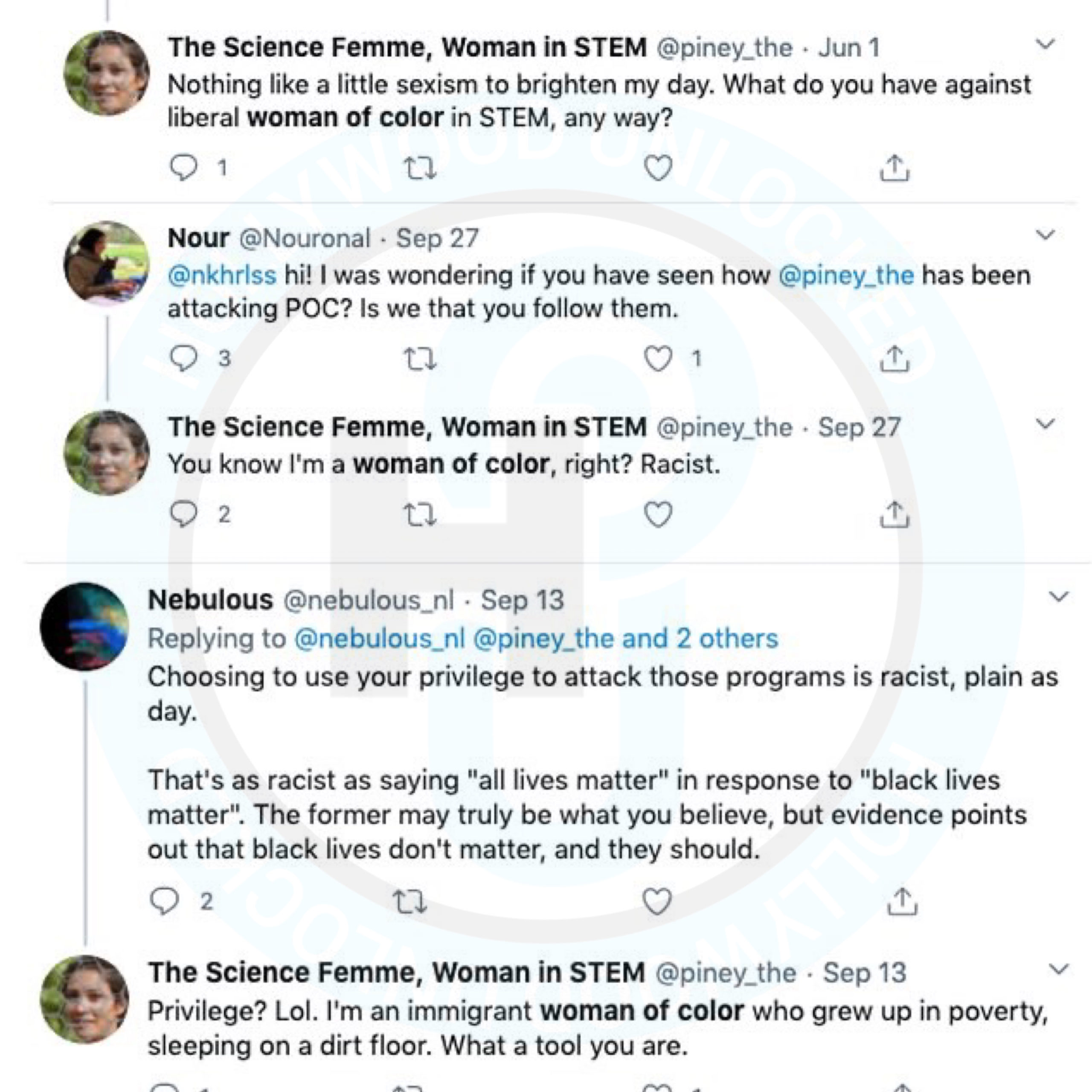1092x1092 pixels.
Task: Open the @piney_the mention in Nour's tweet
Action: [x=845, y=275]
